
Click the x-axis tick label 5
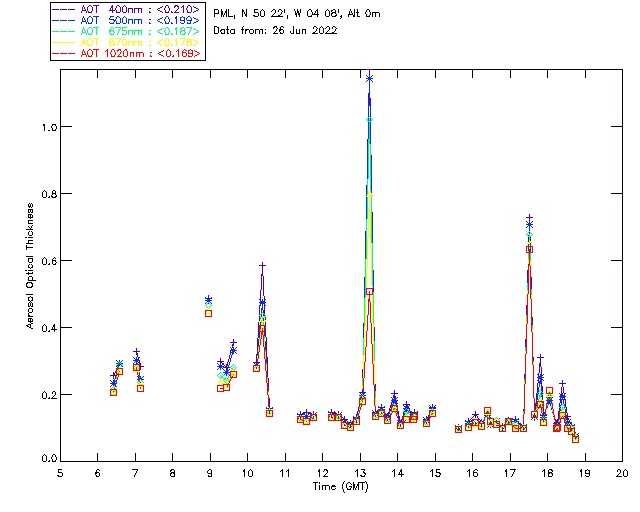pyautogui.click(x=60, y=472)
